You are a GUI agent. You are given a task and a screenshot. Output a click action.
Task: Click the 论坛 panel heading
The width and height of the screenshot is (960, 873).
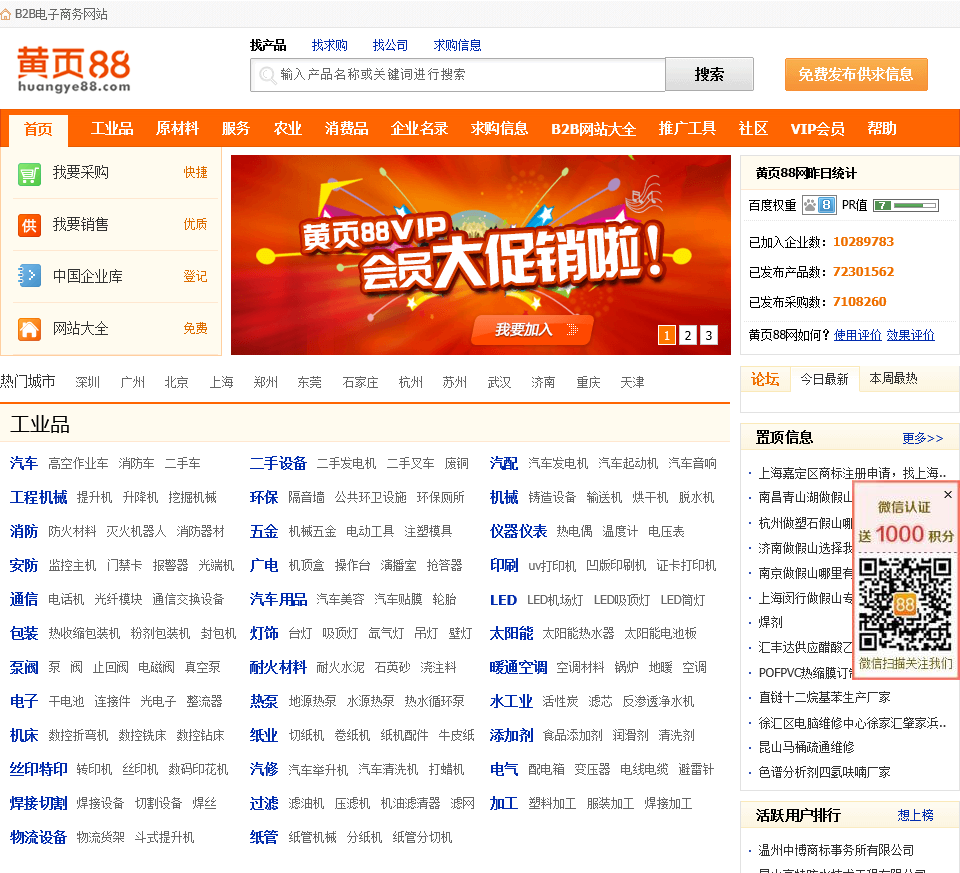pos(765,380)
